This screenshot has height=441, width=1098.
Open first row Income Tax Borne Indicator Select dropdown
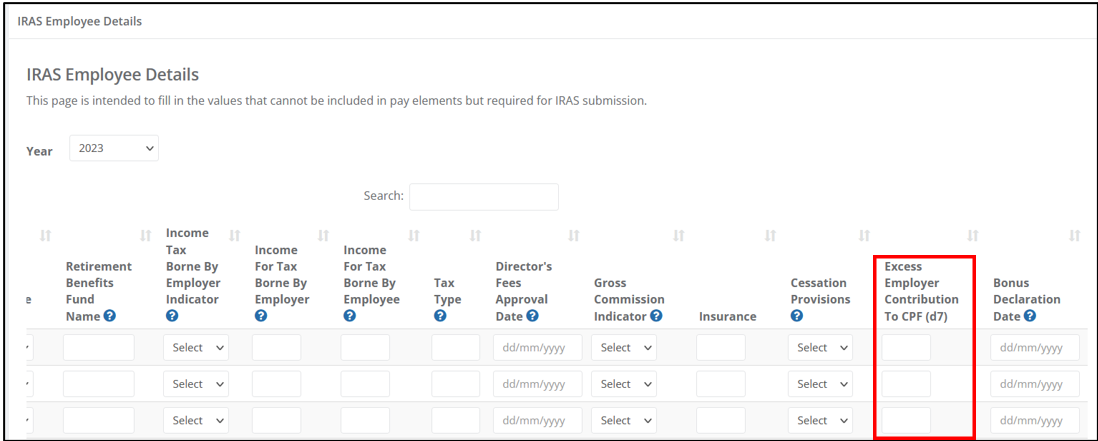pos(196,347)
